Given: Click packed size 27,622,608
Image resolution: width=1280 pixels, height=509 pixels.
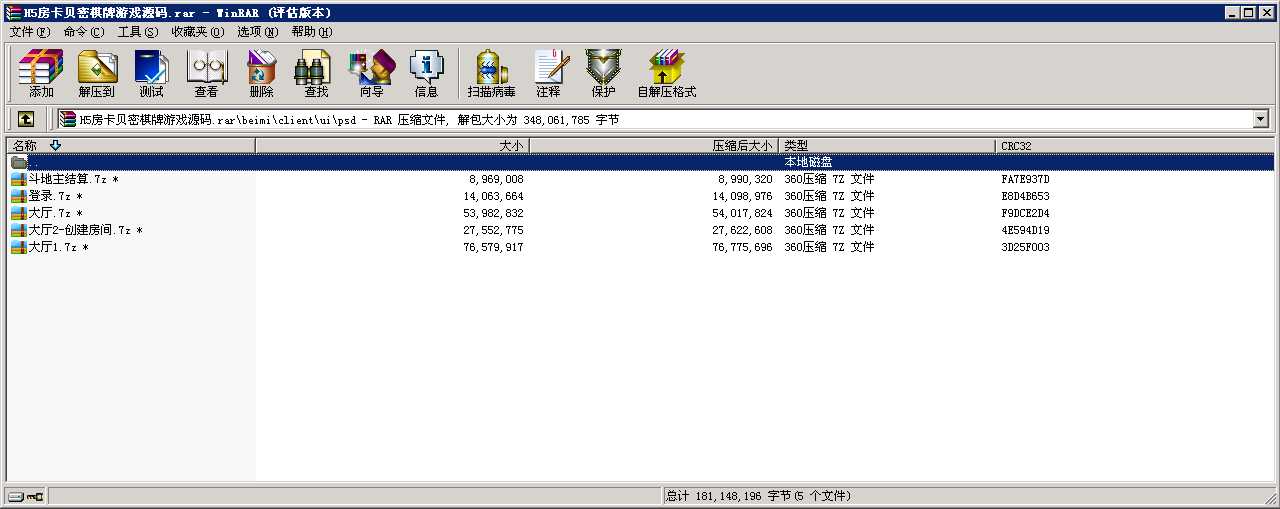Looking at the screenshot, I should [x=742, y=230].
